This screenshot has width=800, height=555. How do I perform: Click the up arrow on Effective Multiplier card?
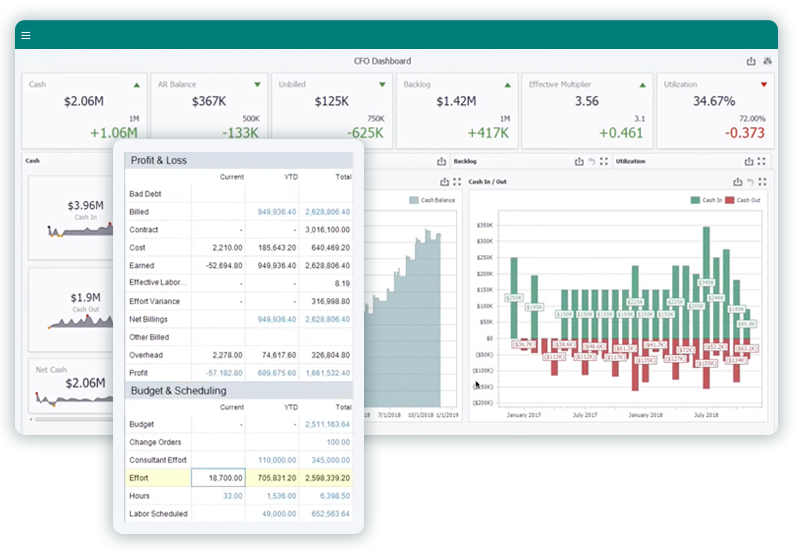coord(642,85)
